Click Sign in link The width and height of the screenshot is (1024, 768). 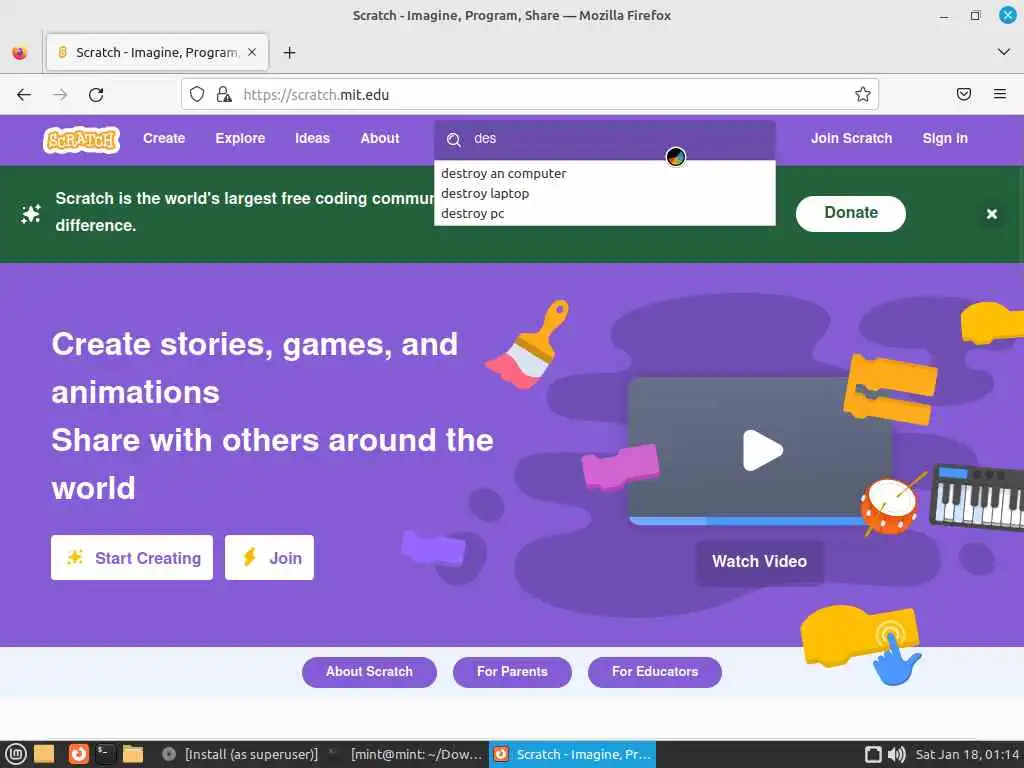pos(945,138)
